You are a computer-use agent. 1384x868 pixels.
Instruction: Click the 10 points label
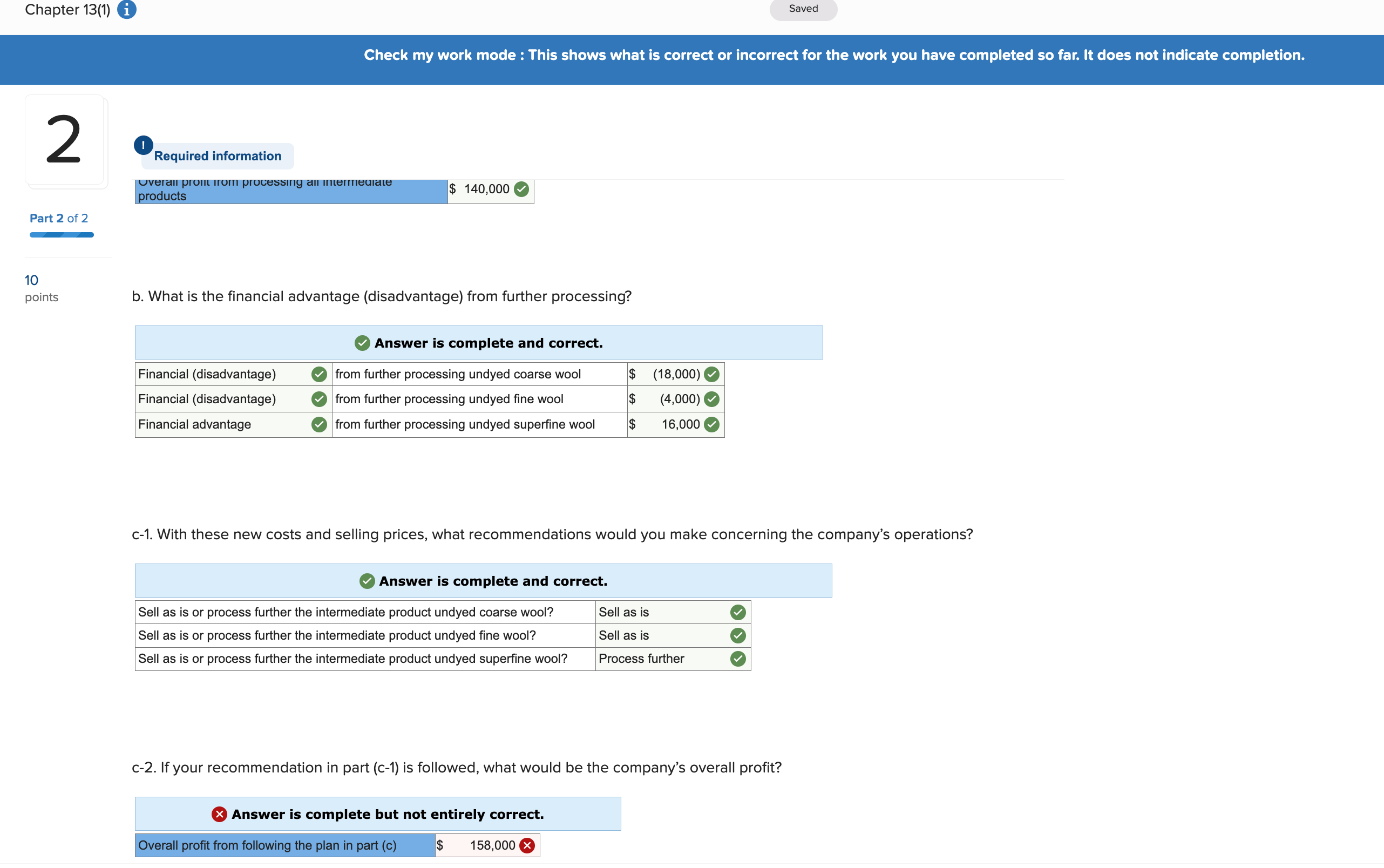[42, 288]
